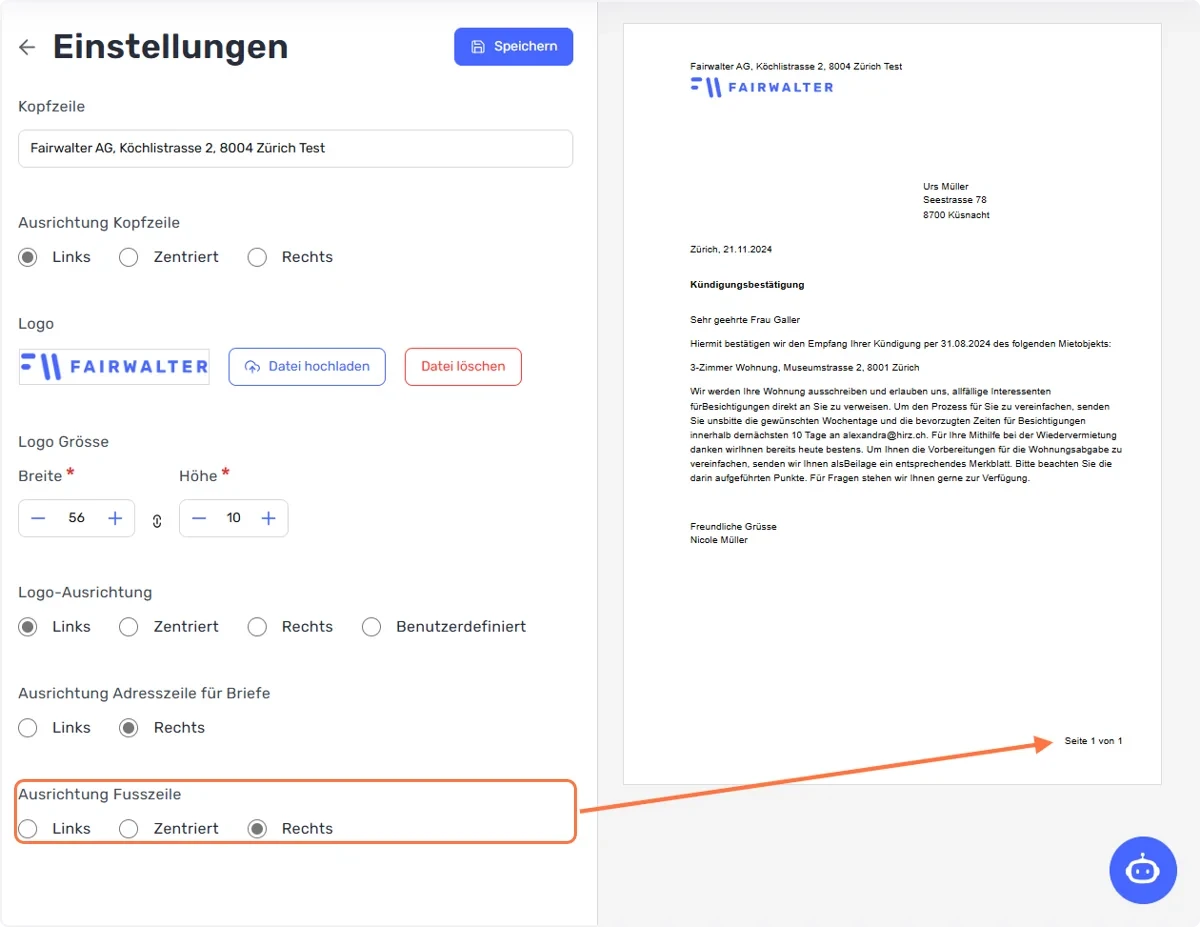Click the 'Urs Müller' address line

pos(946,187)
